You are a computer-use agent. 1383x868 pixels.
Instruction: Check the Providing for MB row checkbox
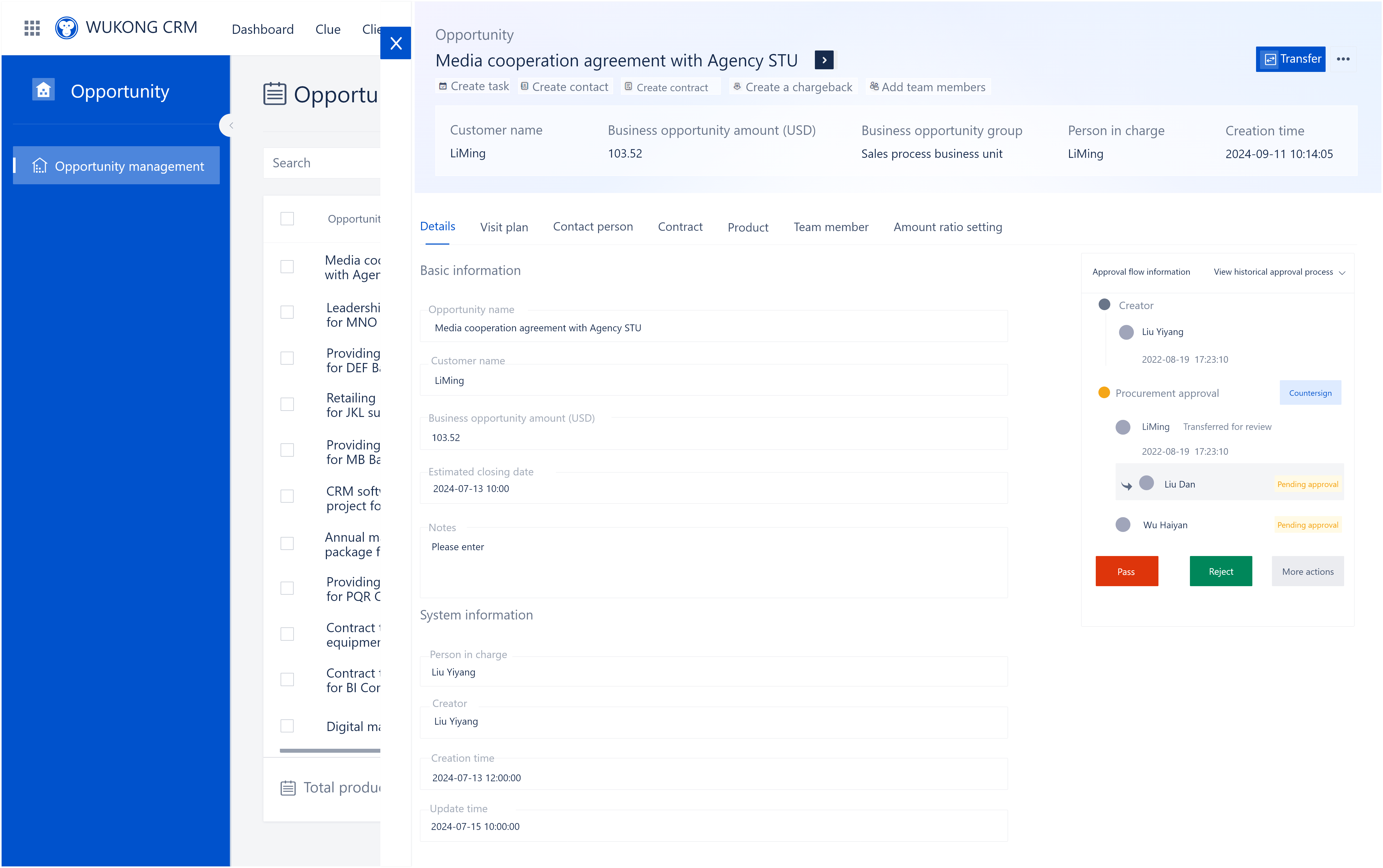coord(287,450)
